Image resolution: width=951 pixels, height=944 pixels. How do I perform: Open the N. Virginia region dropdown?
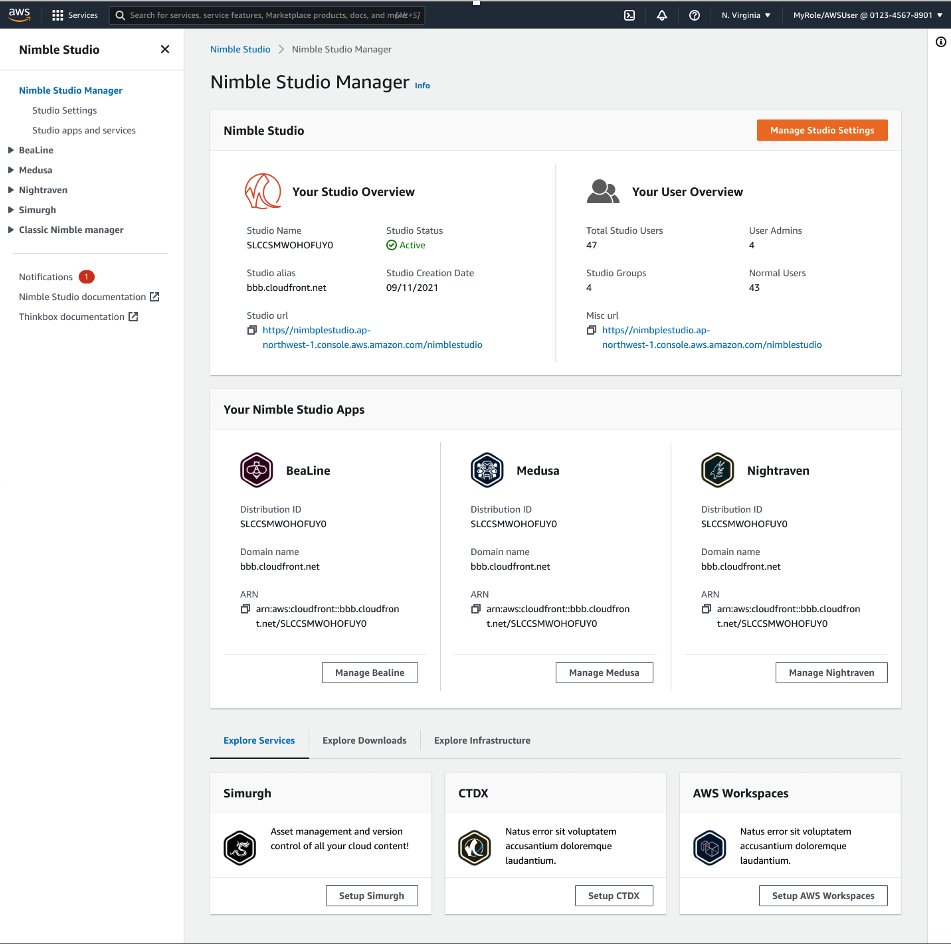(x=745, y=15)
